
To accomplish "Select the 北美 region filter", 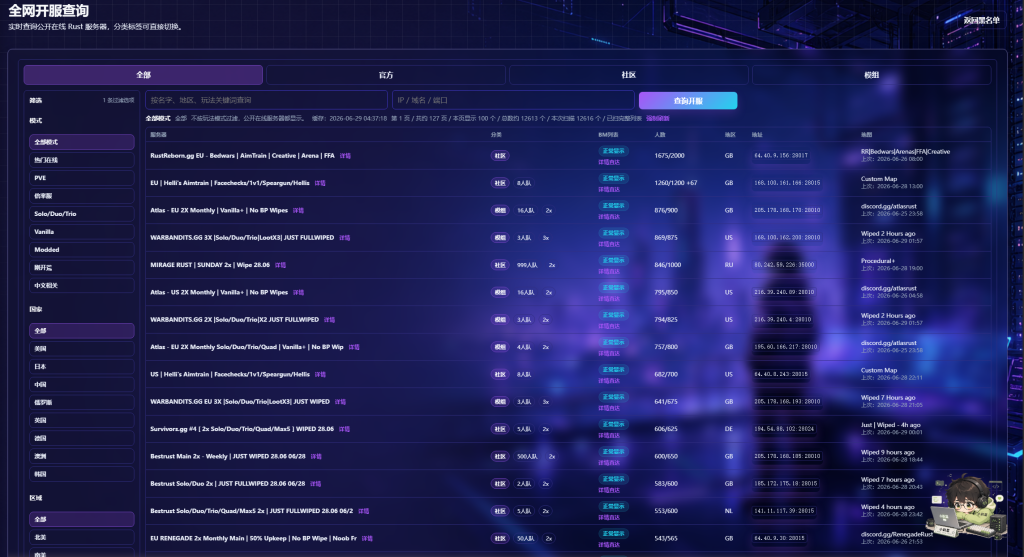I will (82, 537).
